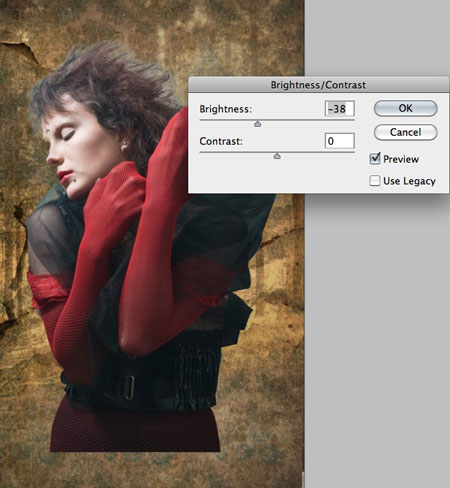Click the Use Legacy label text
Image resolution: width=450 pixels, height=488 pixels.
[409, 181]
